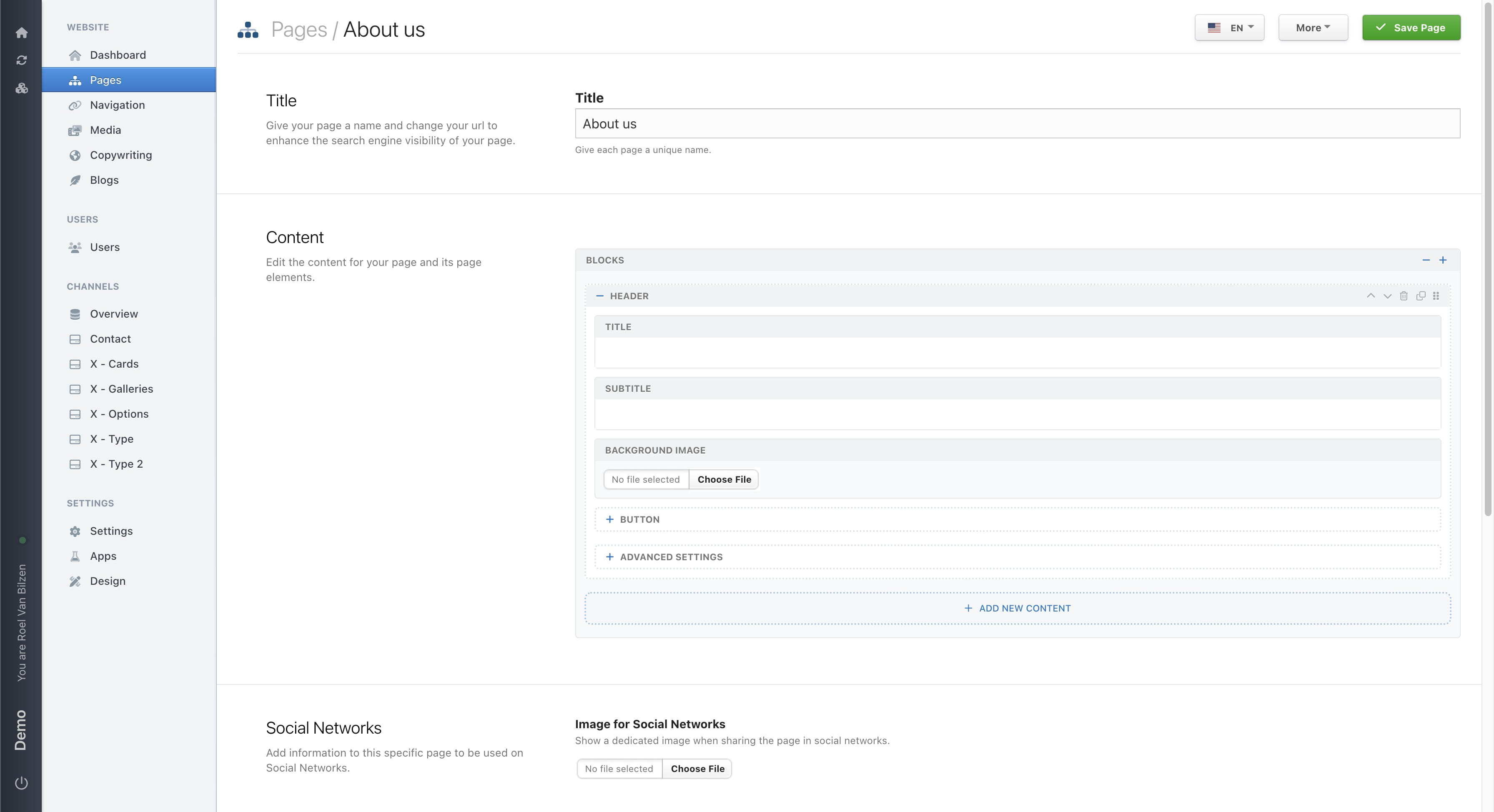Click the Save Page button
The image size is (1494, 812).
[x=1411, y=27]
